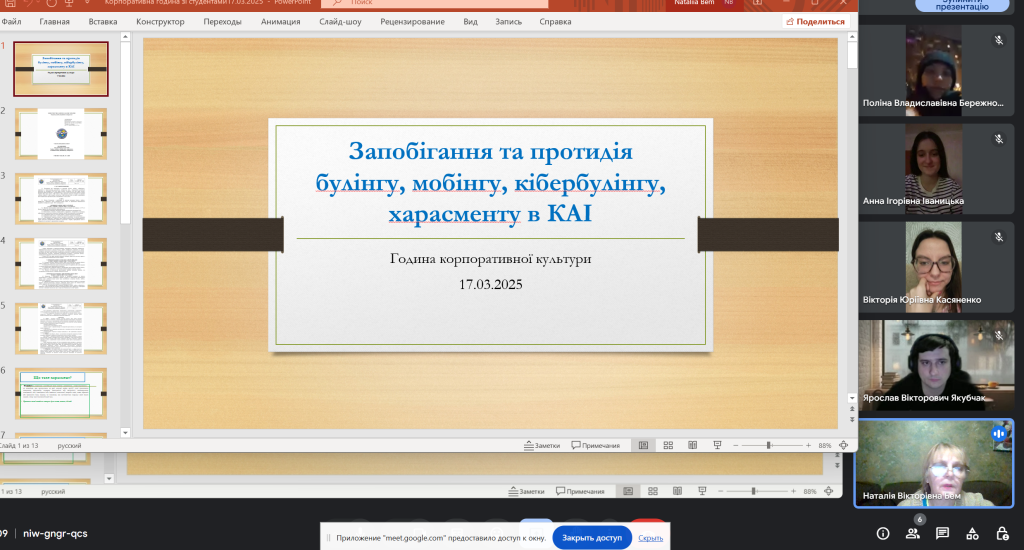Screen dimensions: 1024x550
Task: Click the Скрыть link in sharing bar
Action: tap(651, 537)
